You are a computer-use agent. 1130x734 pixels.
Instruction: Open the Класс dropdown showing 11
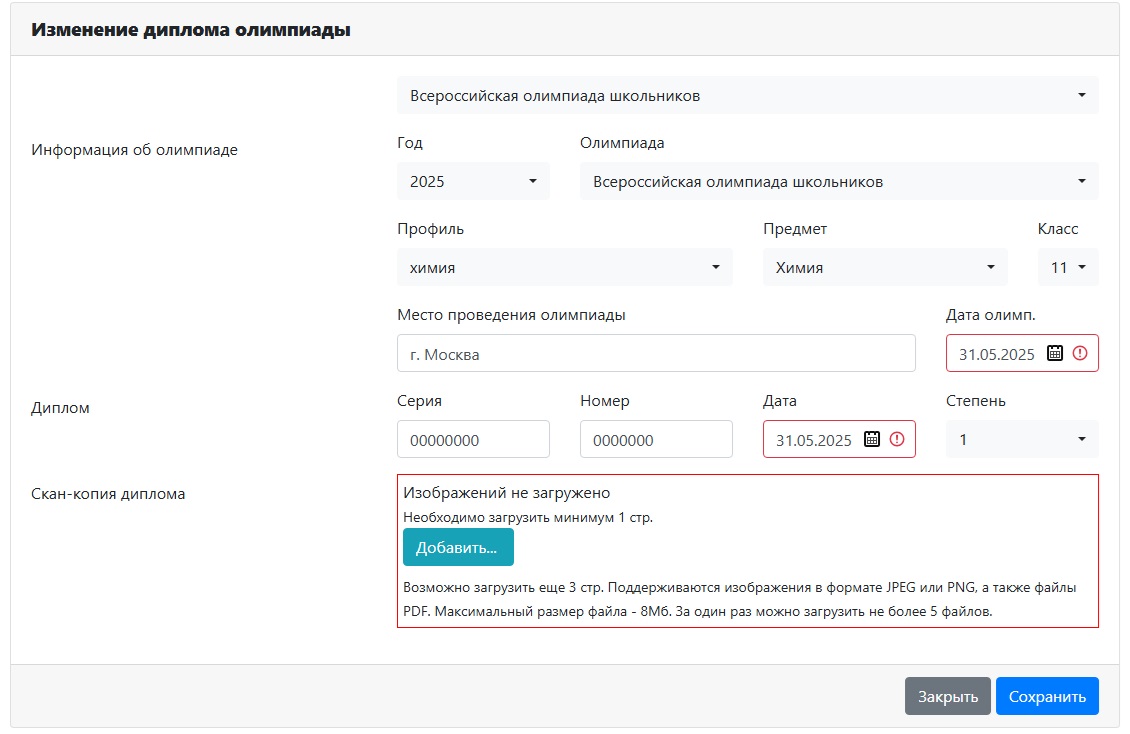pos(1067,268)
